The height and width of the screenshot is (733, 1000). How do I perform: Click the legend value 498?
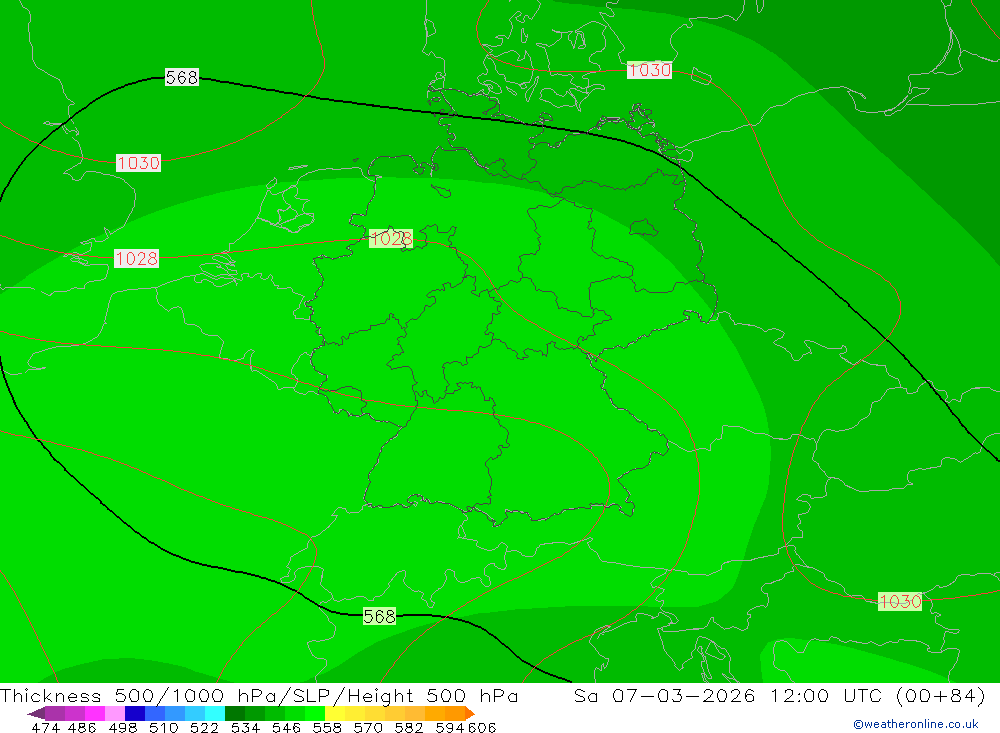coord(122,727)
